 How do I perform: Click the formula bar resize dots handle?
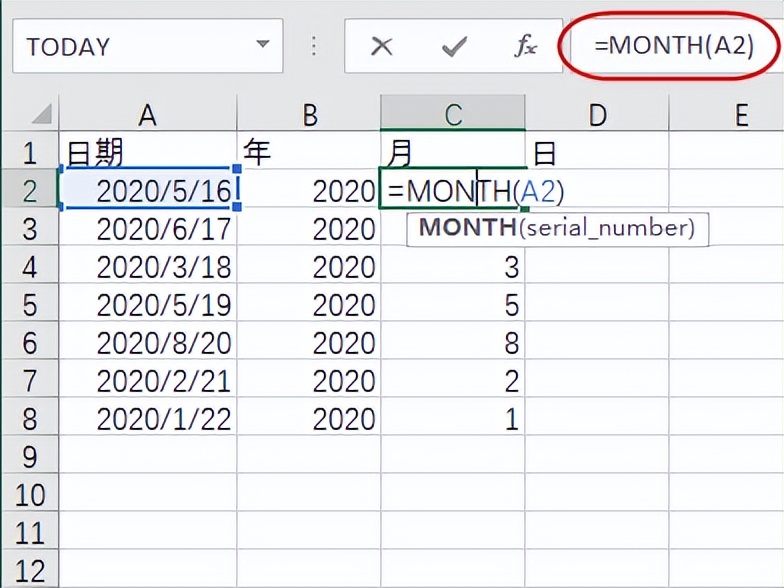[x=314, y=46]
